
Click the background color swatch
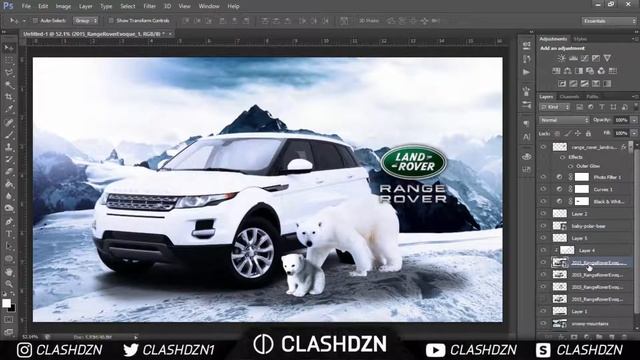(12, 308)
